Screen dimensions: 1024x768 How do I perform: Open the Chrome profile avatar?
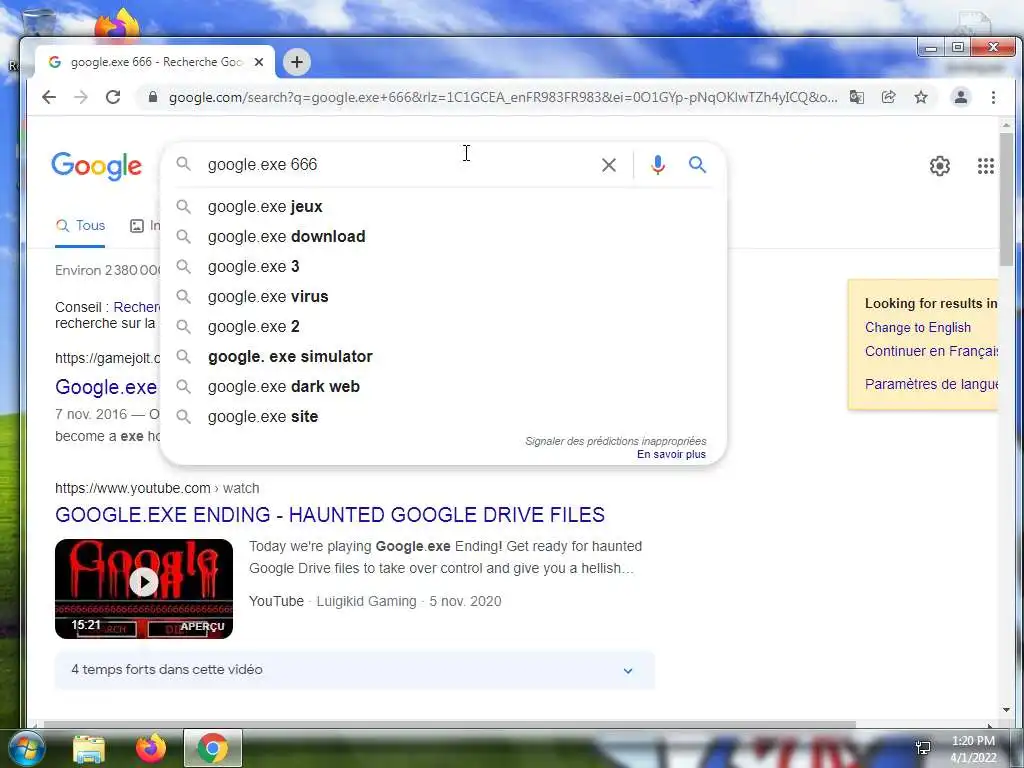961,97
